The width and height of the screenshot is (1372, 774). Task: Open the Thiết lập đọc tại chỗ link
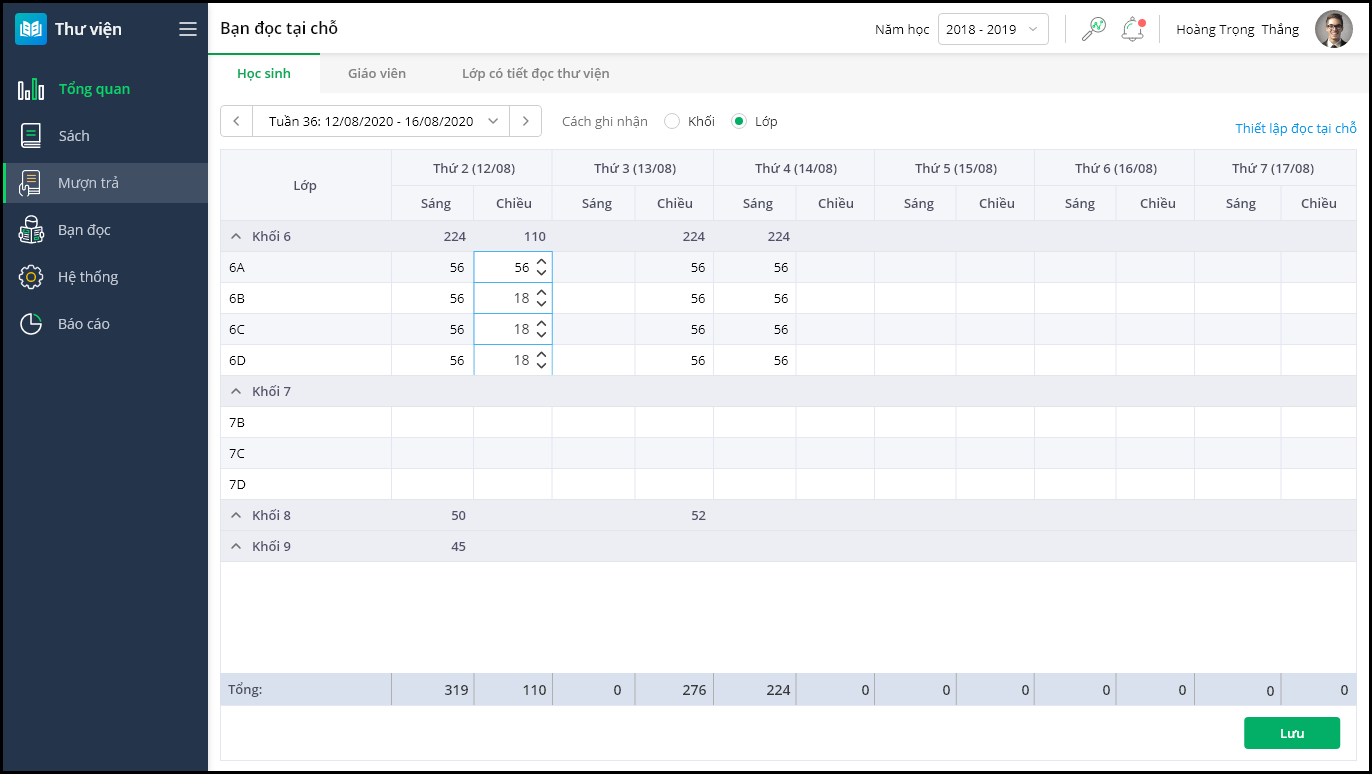pos(1295,128)
